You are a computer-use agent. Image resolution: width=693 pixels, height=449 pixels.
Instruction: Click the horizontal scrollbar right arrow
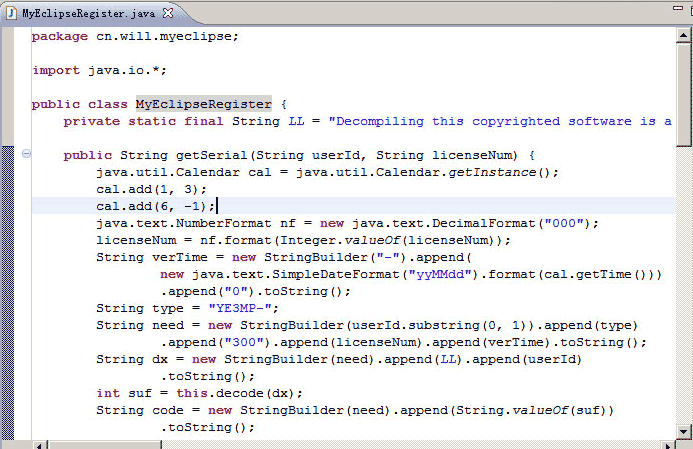(668, 445)
